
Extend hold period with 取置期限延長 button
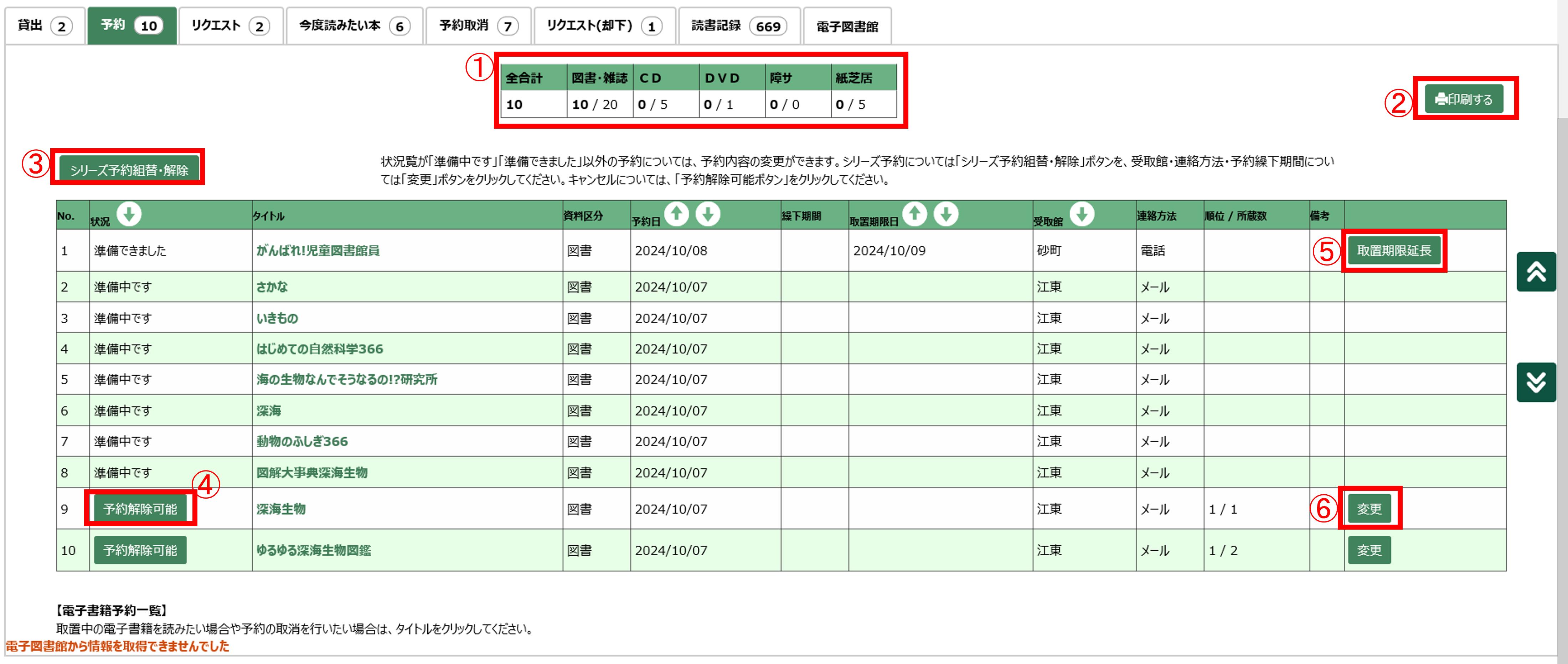coord(1394,251)
